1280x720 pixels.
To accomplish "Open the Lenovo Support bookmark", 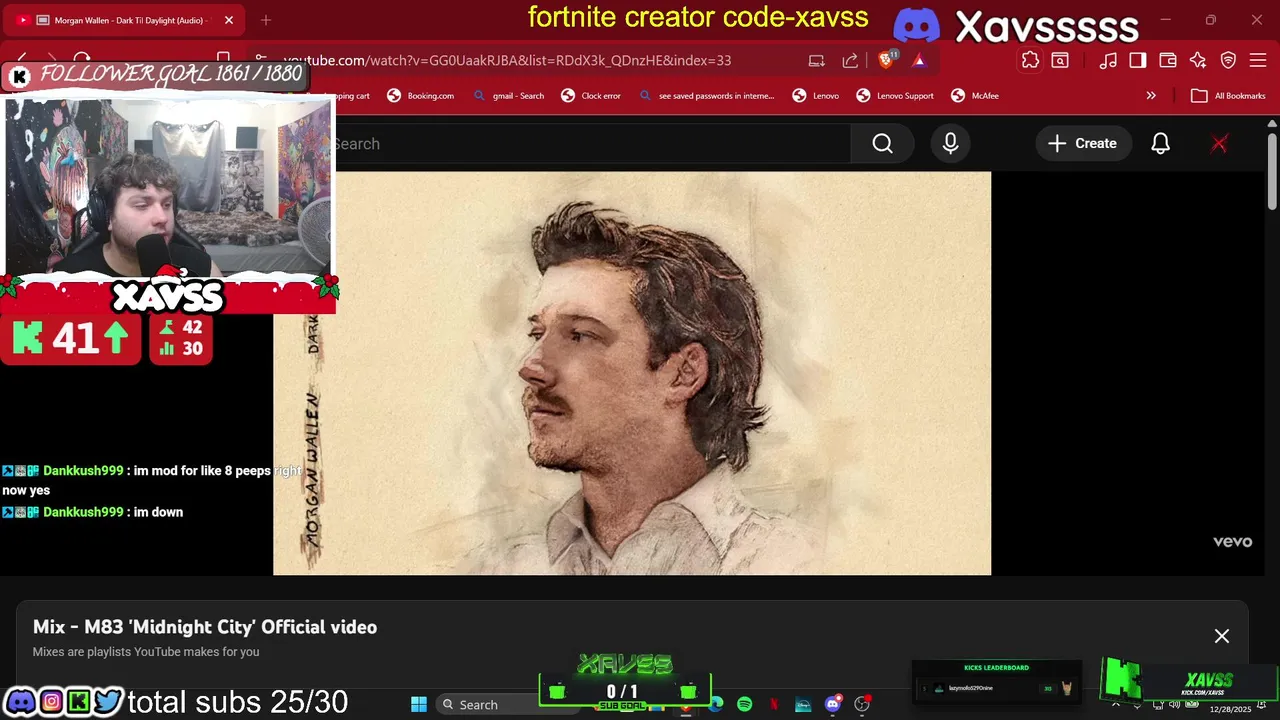I will (895, 96).
